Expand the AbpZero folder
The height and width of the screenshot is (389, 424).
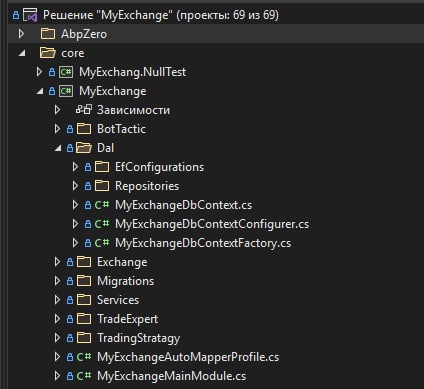21,34
